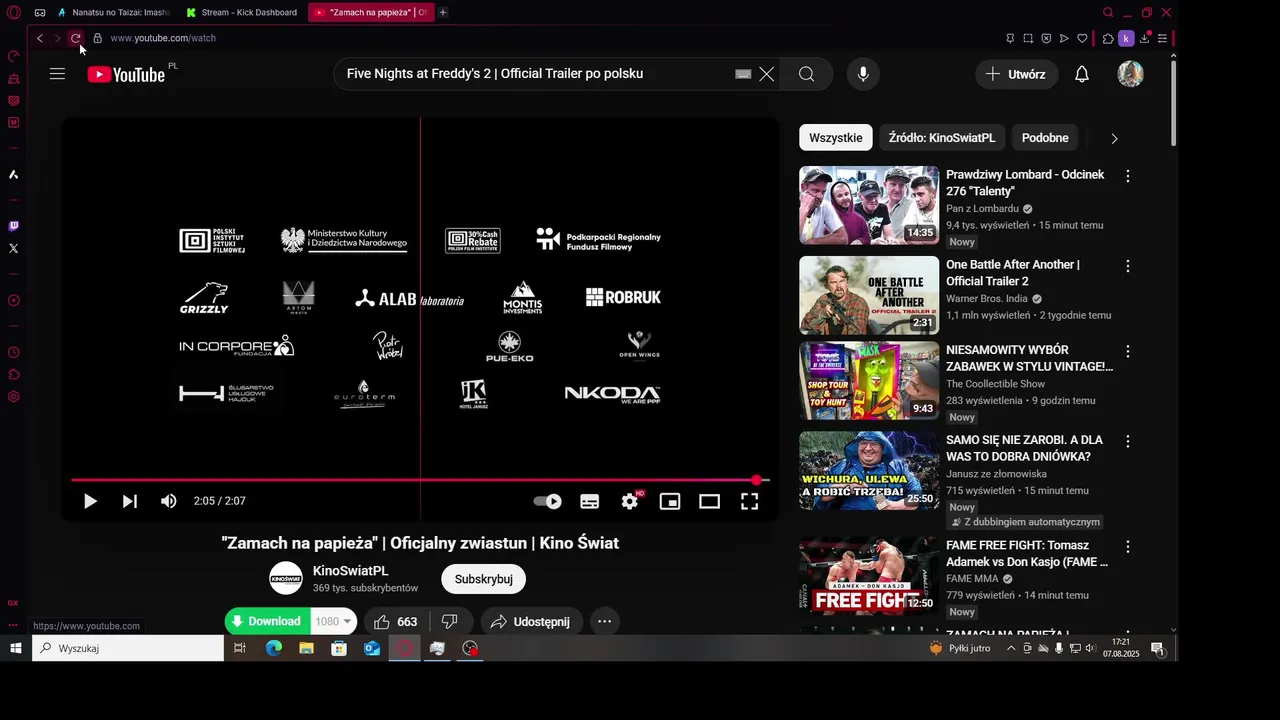
Task: Skip to the next video
Action: 130,501
